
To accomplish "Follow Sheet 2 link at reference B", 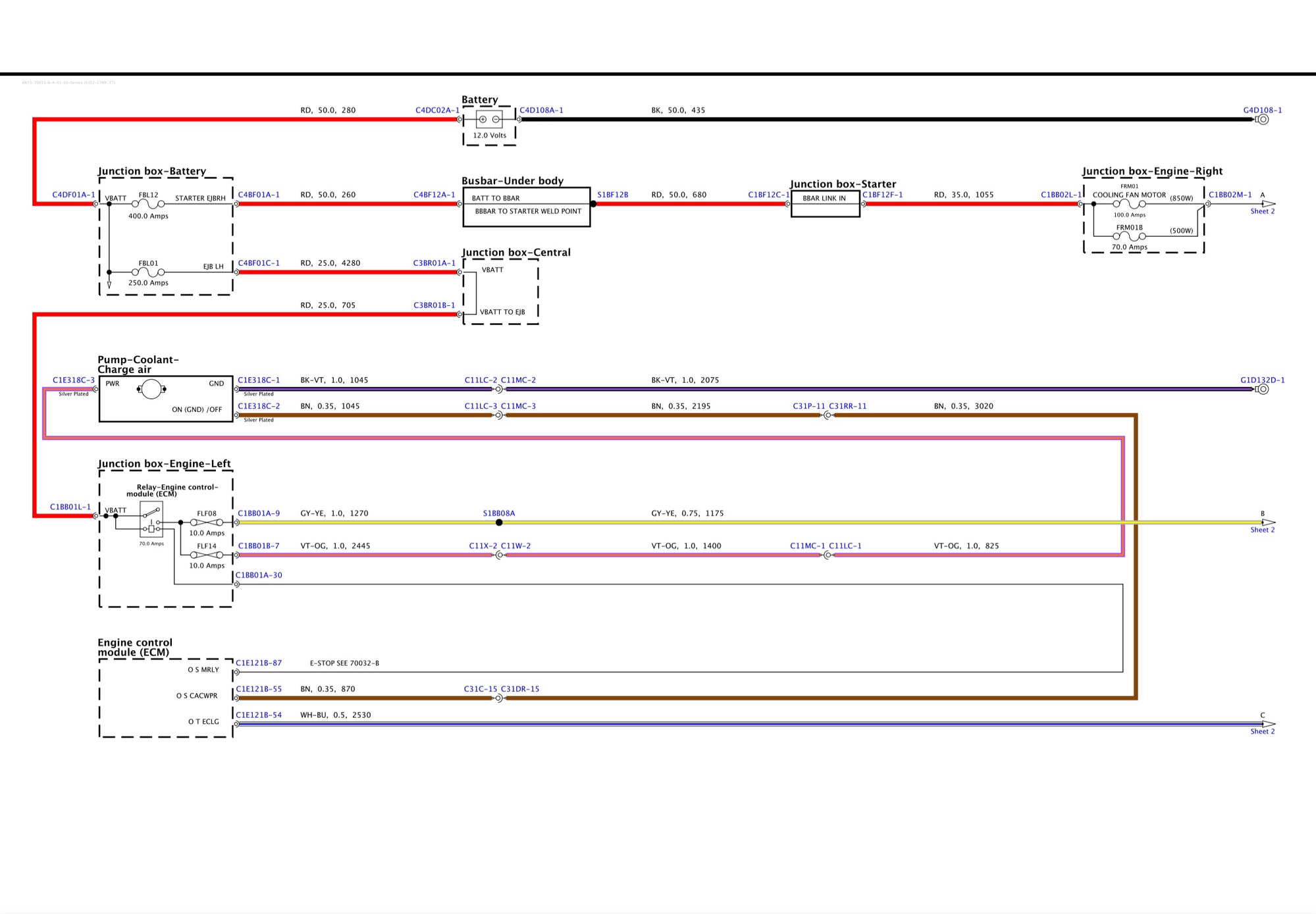I will (x=1262, y=530).
